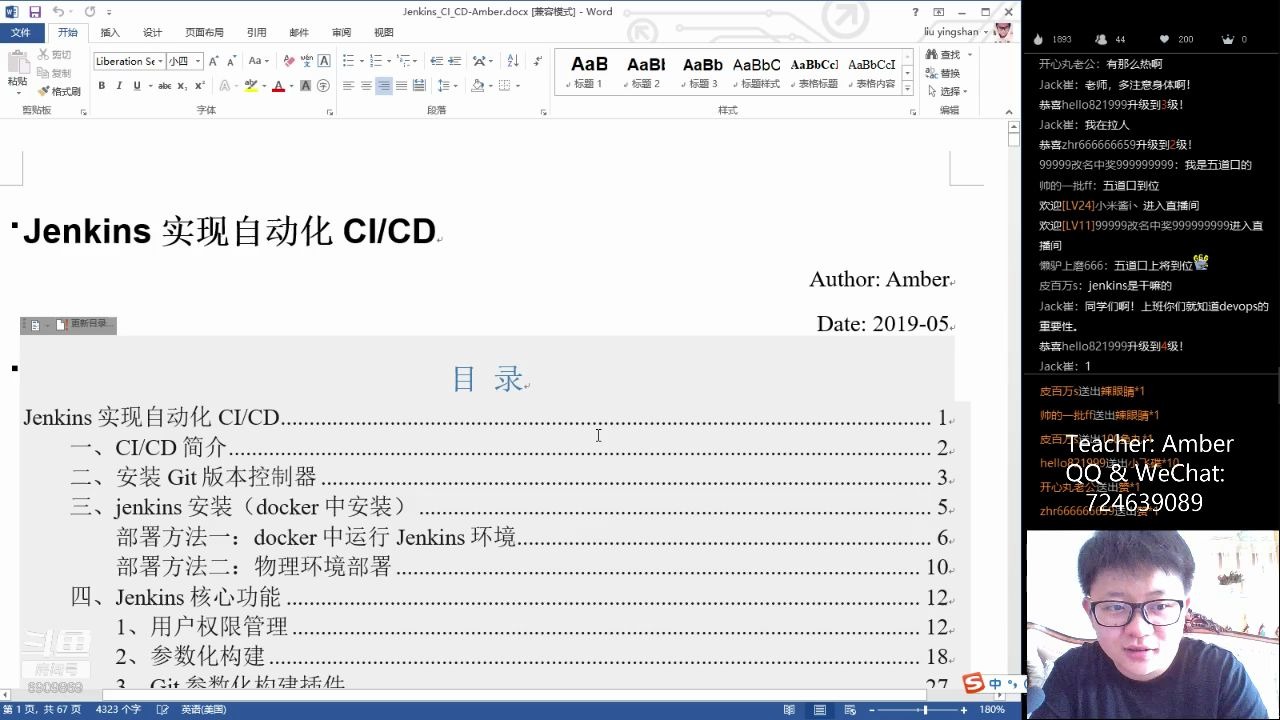This screenshot has height=720, width=1280.
Task: Cut selection with 剪切
Action: pos(54,55)
